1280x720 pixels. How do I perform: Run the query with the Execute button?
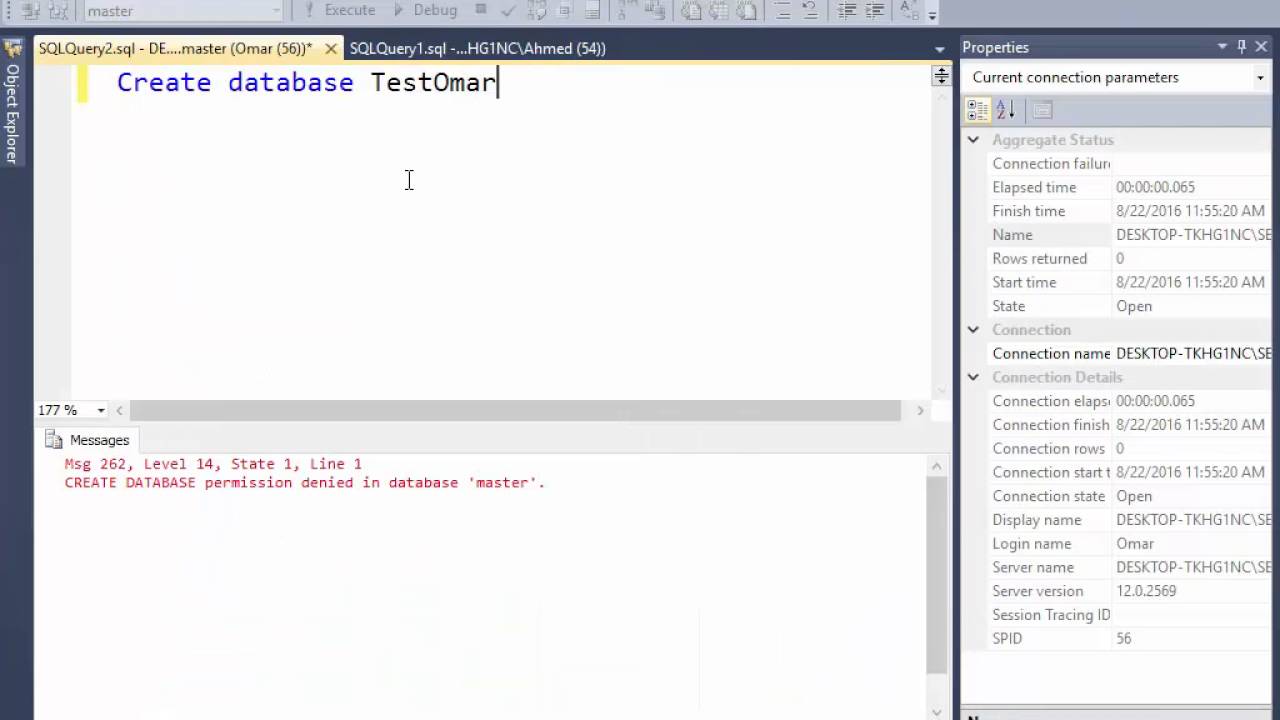340,10
